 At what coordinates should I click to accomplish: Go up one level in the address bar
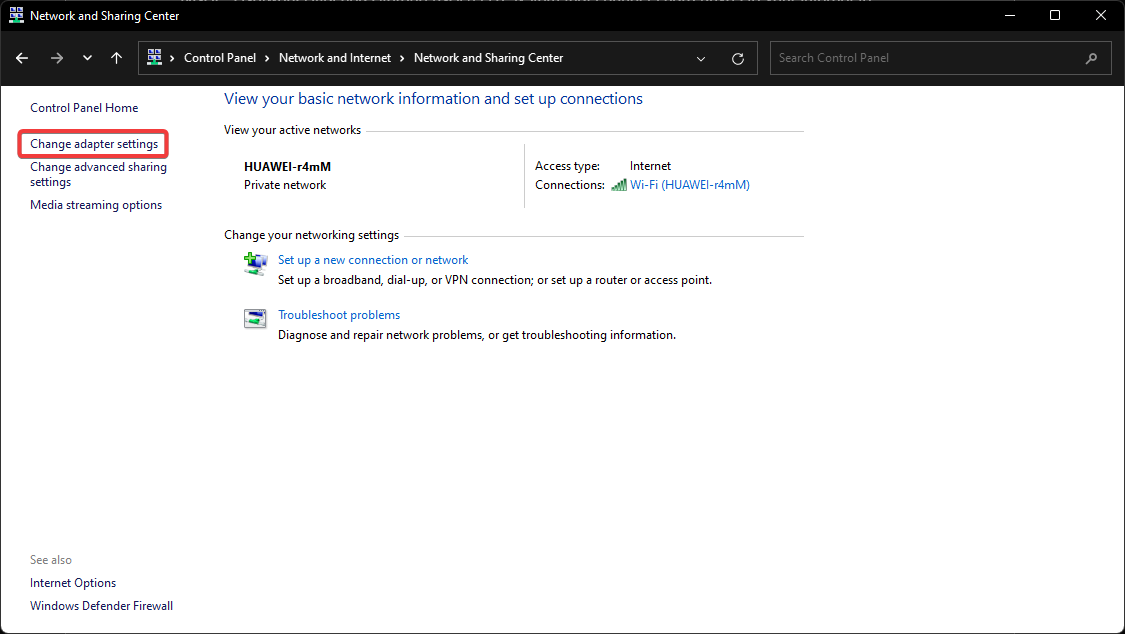(x=116, y=58)
